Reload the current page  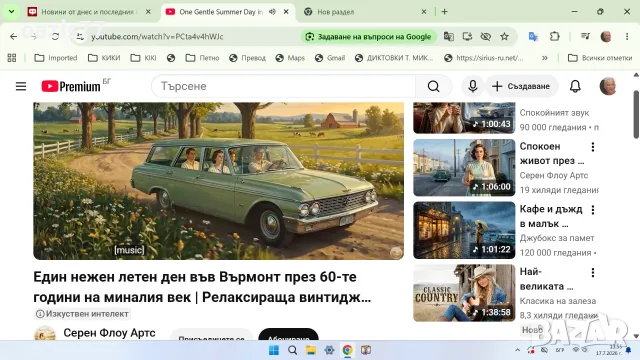tap(55, 37)
